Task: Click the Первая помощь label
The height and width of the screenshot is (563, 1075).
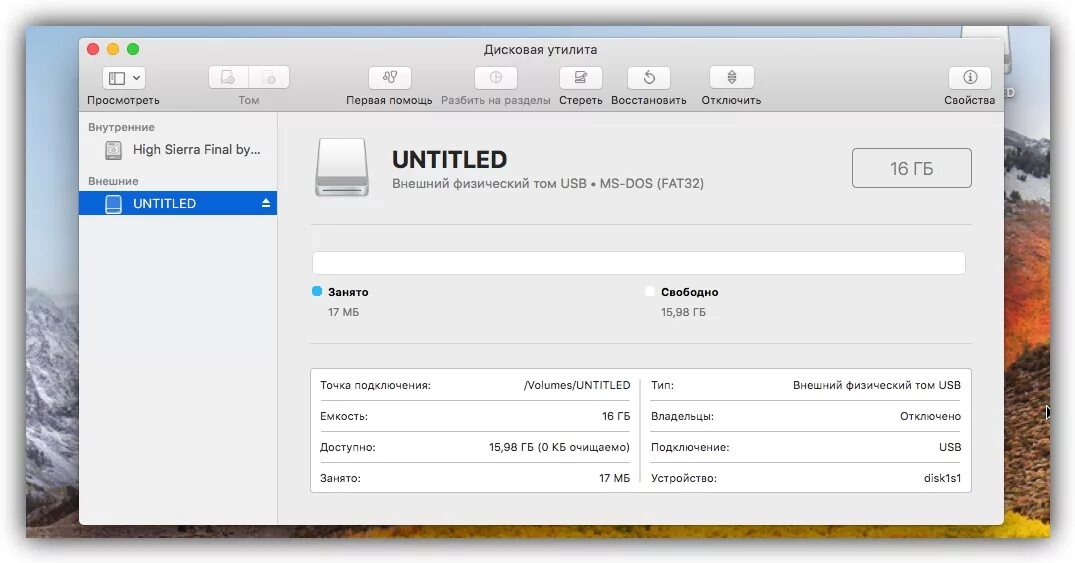Action: coord(389,100)
